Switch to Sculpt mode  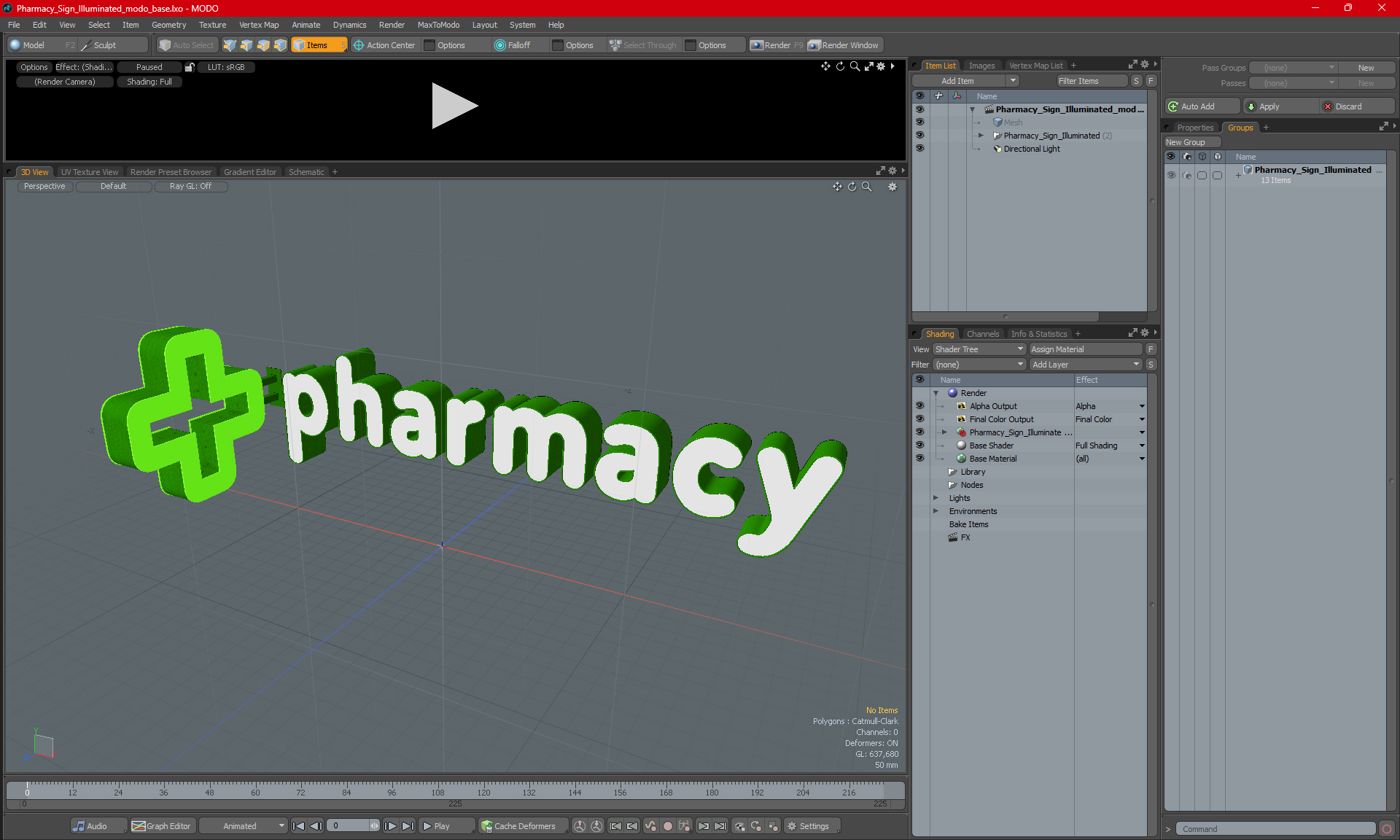pos(112,45)
